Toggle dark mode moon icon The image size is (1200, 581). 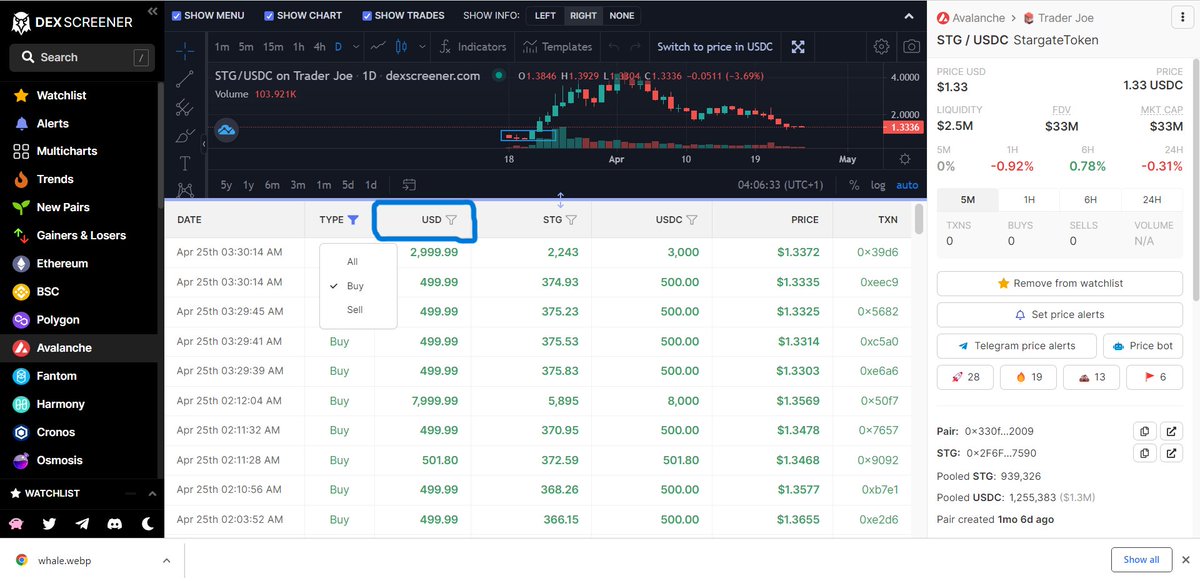(x=147, y=523)
